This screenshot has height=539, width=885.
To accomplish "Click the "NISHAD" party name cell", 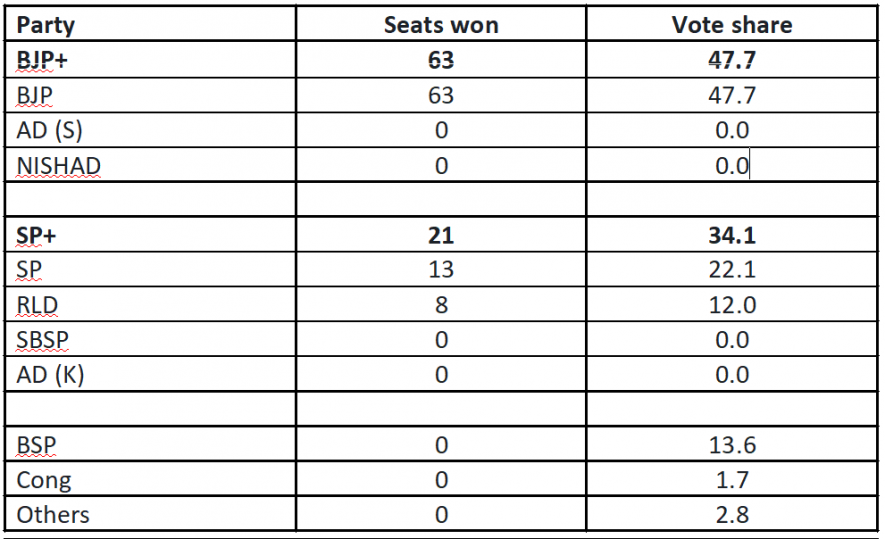I will pyautogui.click(x=59, y=166).
